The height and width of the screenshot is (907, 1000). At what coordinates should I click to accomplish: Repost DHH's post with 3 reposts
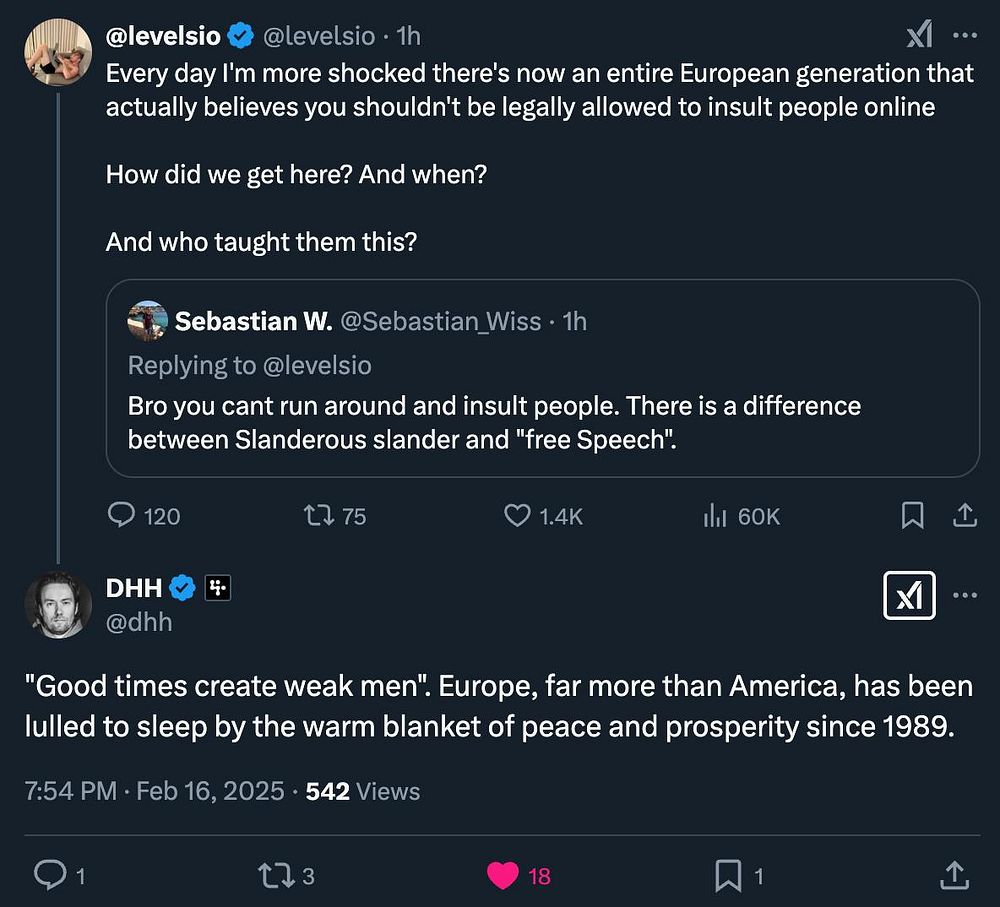click(275, 876)
